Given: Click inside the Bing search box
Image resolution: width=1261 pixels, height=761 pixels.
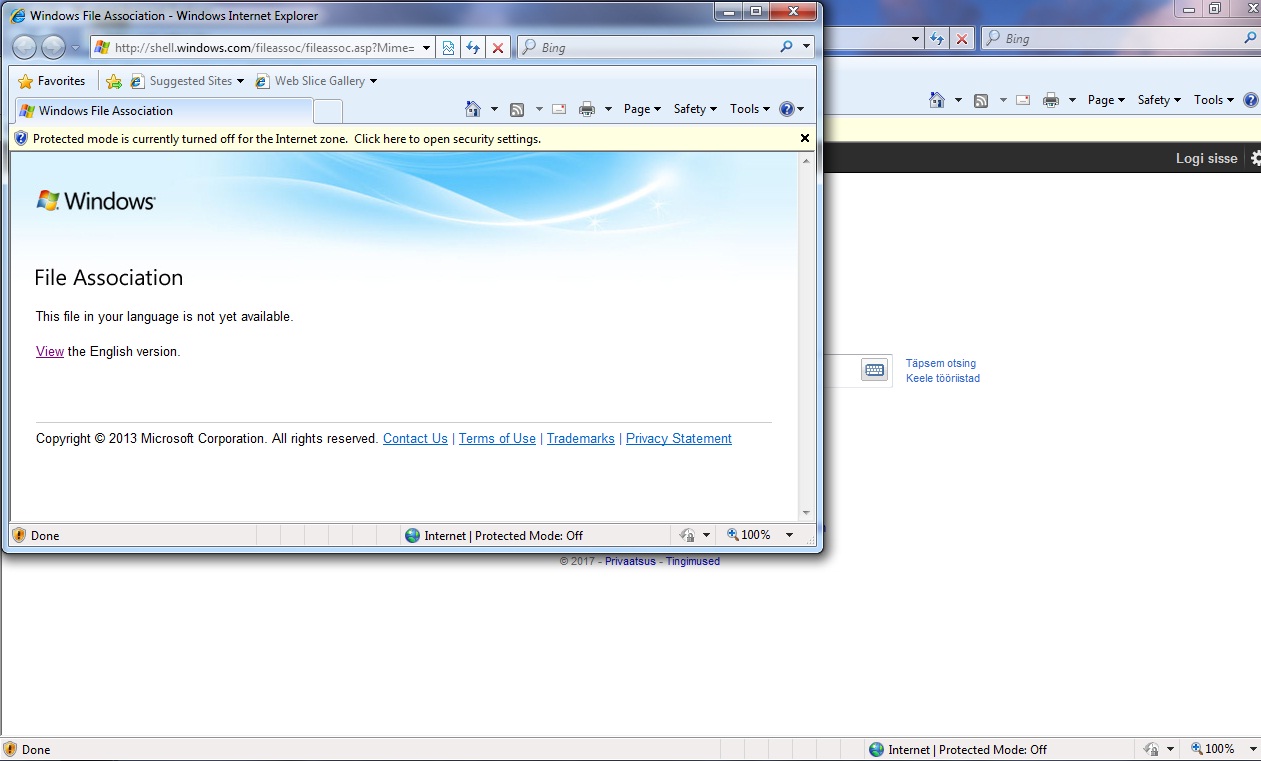Looking at the screenshot, I should pyautogui.click(x=655, y=47).
